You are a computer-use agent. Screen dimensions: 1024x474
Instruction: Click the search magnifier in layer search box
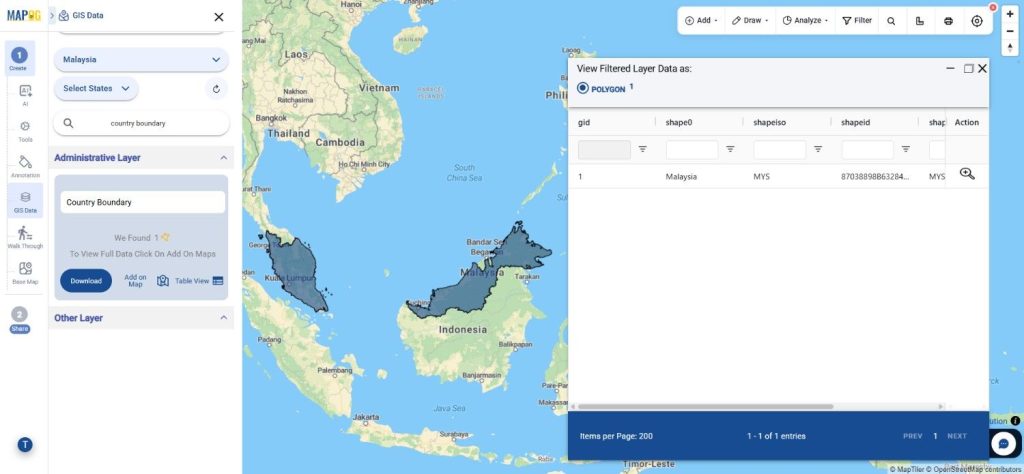(x=68, y=123)
